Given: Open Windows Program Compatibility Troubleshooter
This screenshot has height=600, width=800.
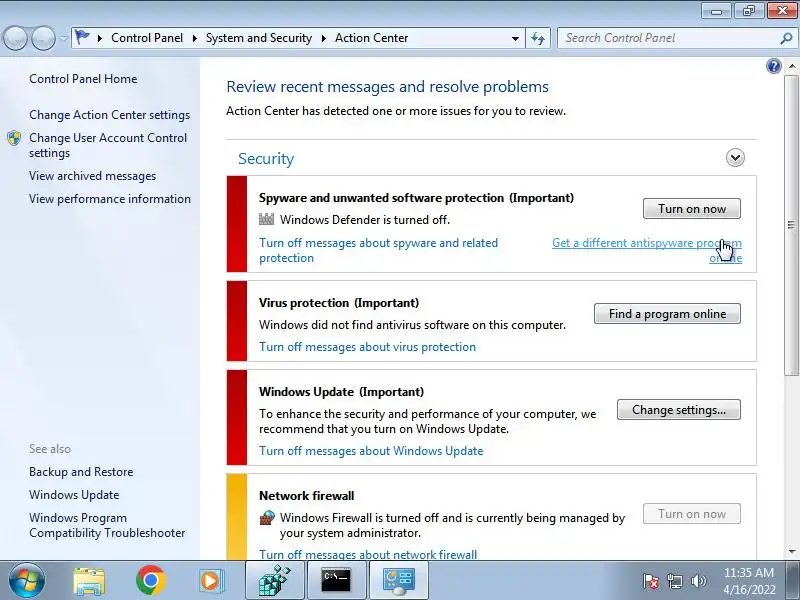Looking at the screenshot, I should [x=107, y=525].
